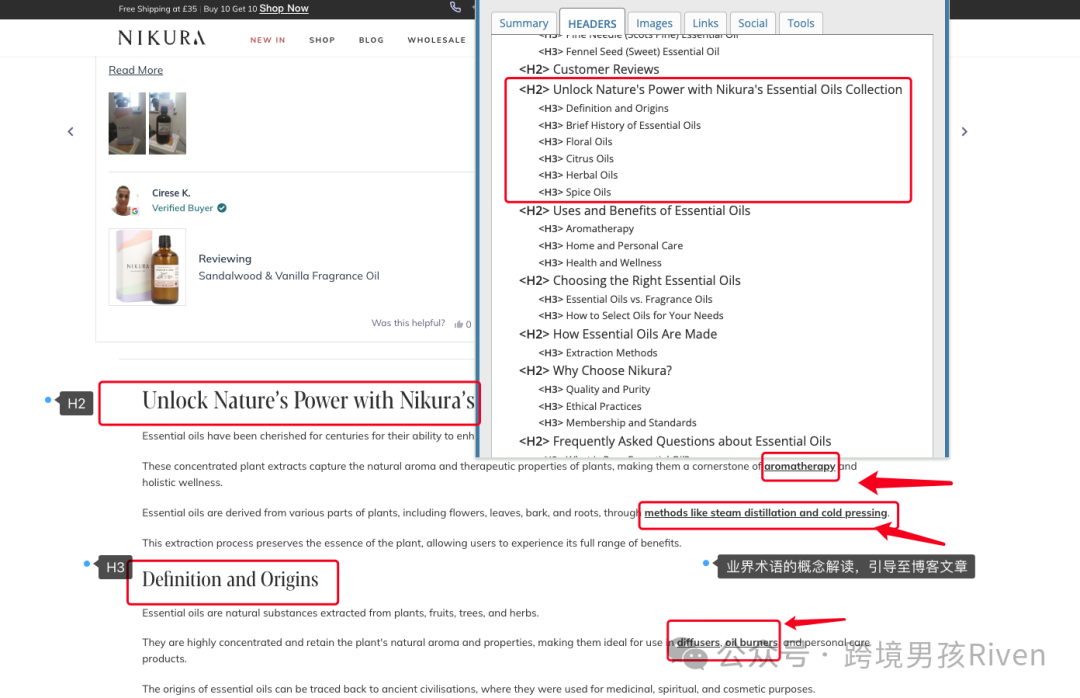Select the H3 Membership and Standards row
Viewport: 1080px width, 698px height.
[x=617, y=423]
